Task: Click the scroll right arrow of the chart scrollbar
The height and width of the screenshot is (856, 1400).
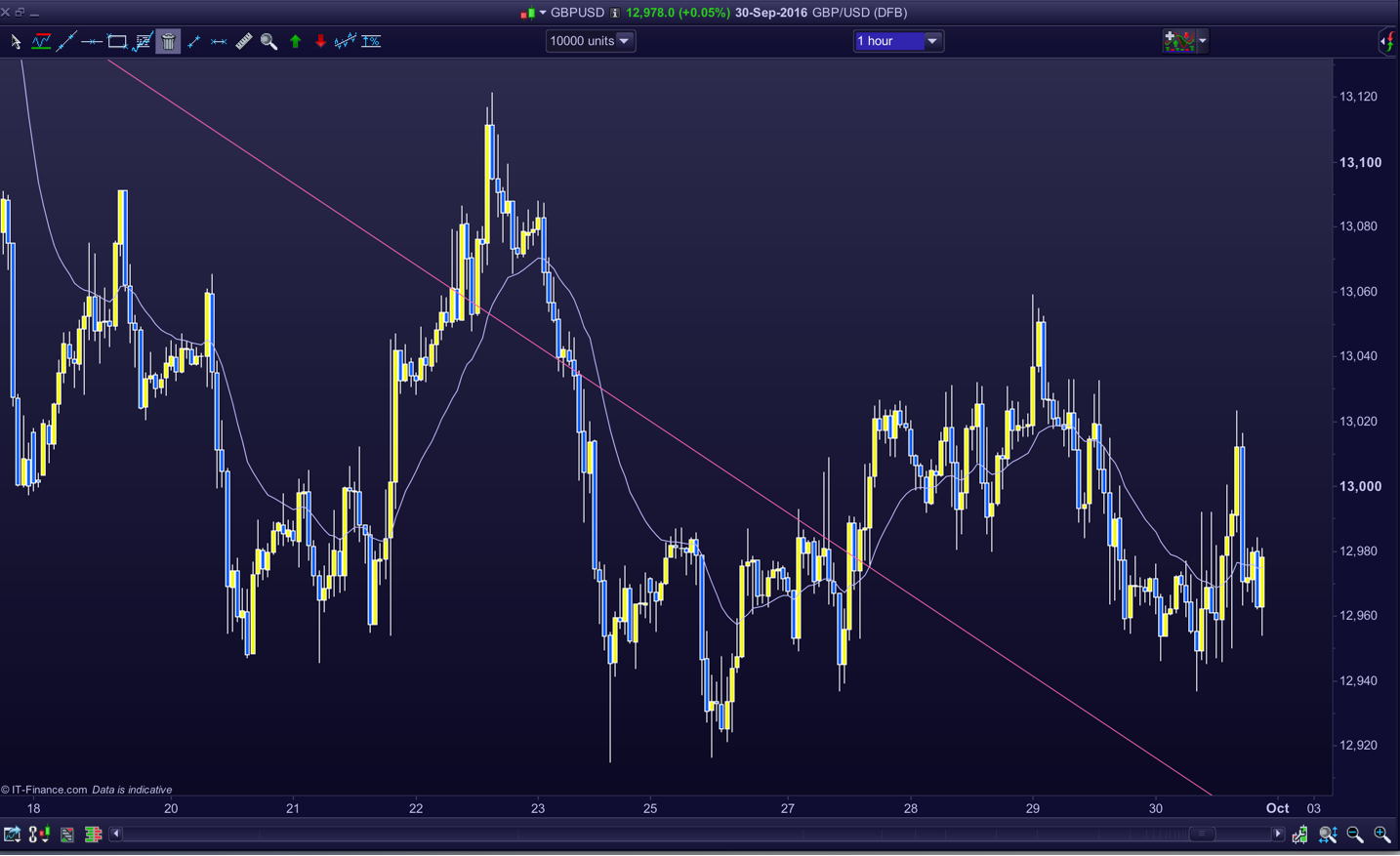Action: 1278,834
